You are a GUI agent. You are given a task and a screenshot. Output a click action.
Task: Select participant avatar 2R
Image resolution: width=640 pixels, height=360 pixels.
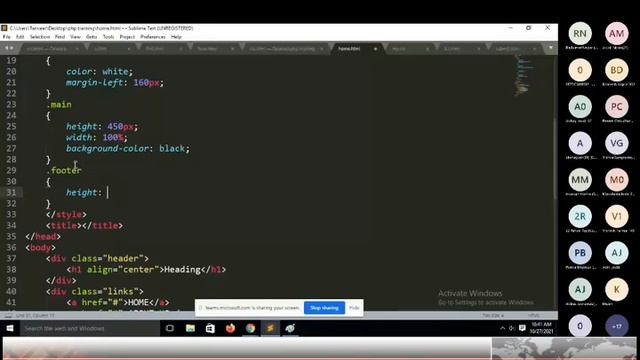[x=580, y=216]
